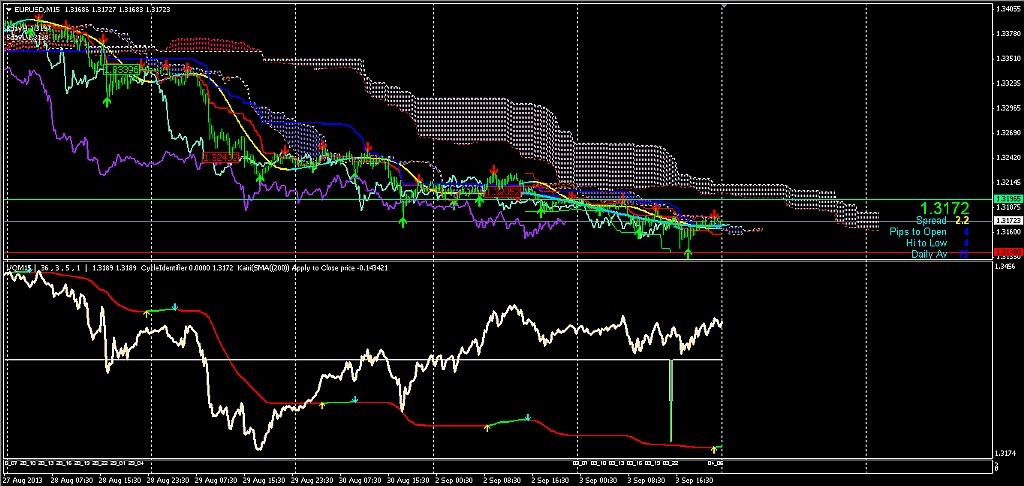
Task: Click the large green 1.3172 price display
Action: click(944, 208)
